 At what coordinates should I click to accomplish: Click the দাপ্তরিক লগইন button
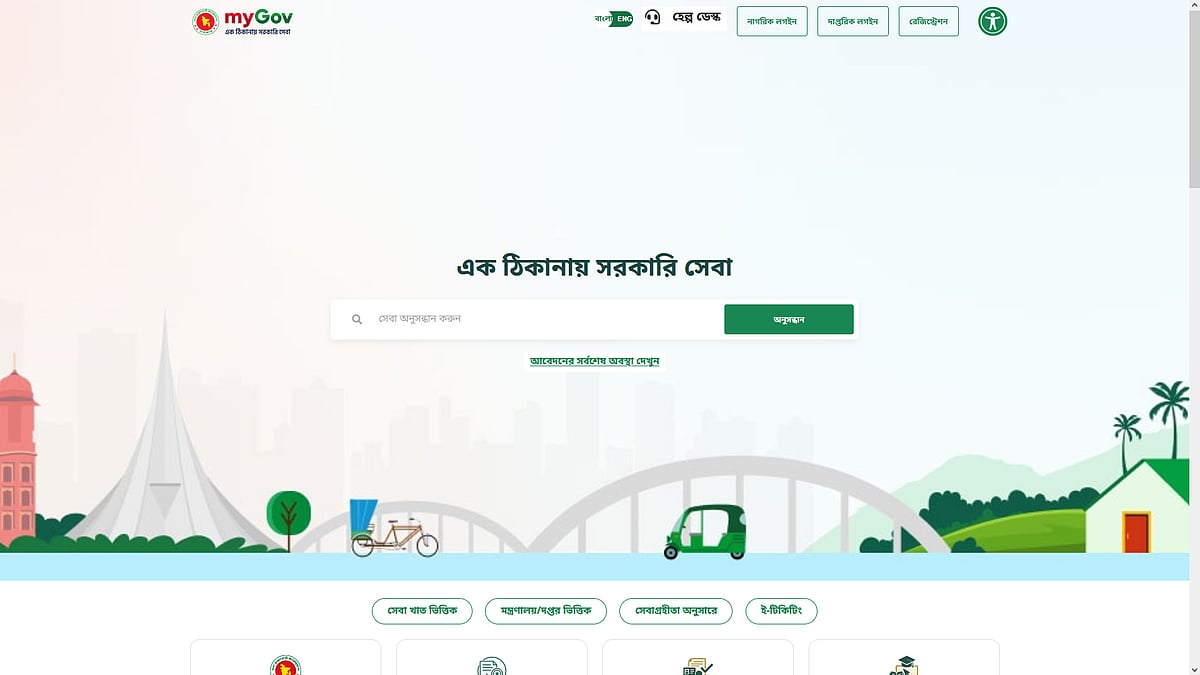click(x=853, y=21)
